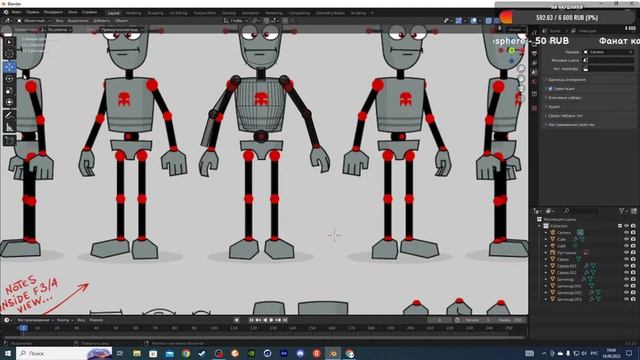Select the Measure ruler tool
This screenshot has width=640, height=360.
[9, 127]
